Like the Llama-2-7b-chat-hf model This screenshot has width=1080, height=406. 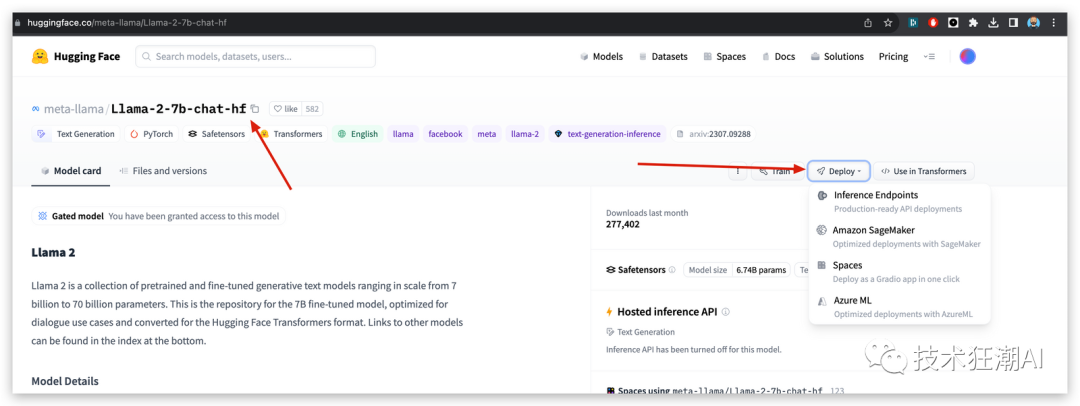[x=286, y=109]
